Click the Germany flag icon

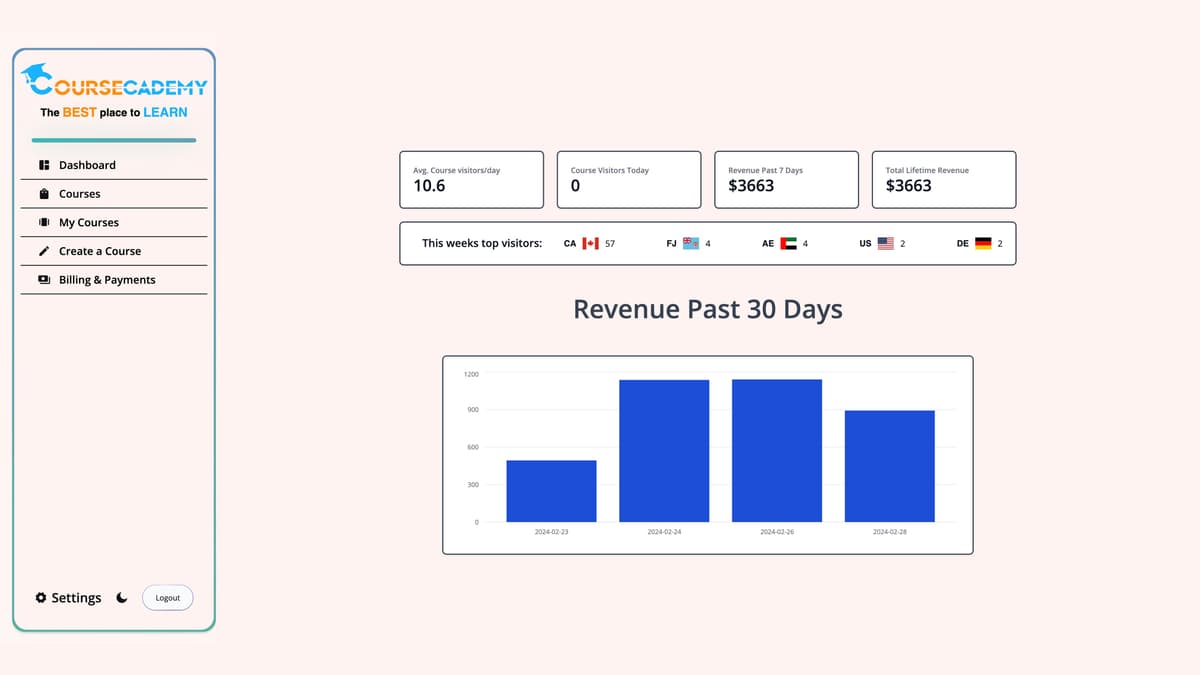click(x=983, y=243)
